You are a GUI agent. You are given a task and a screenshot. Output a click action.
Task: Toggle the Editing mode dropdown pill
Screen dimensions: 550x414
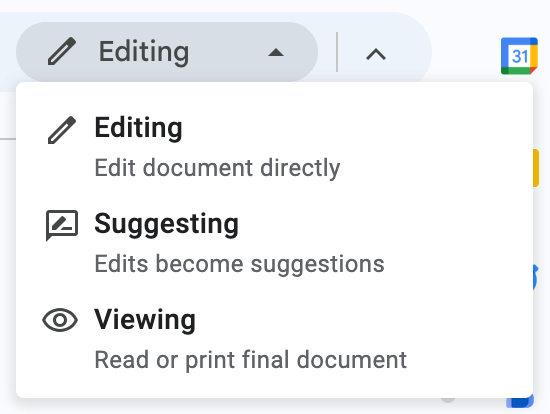167,52
